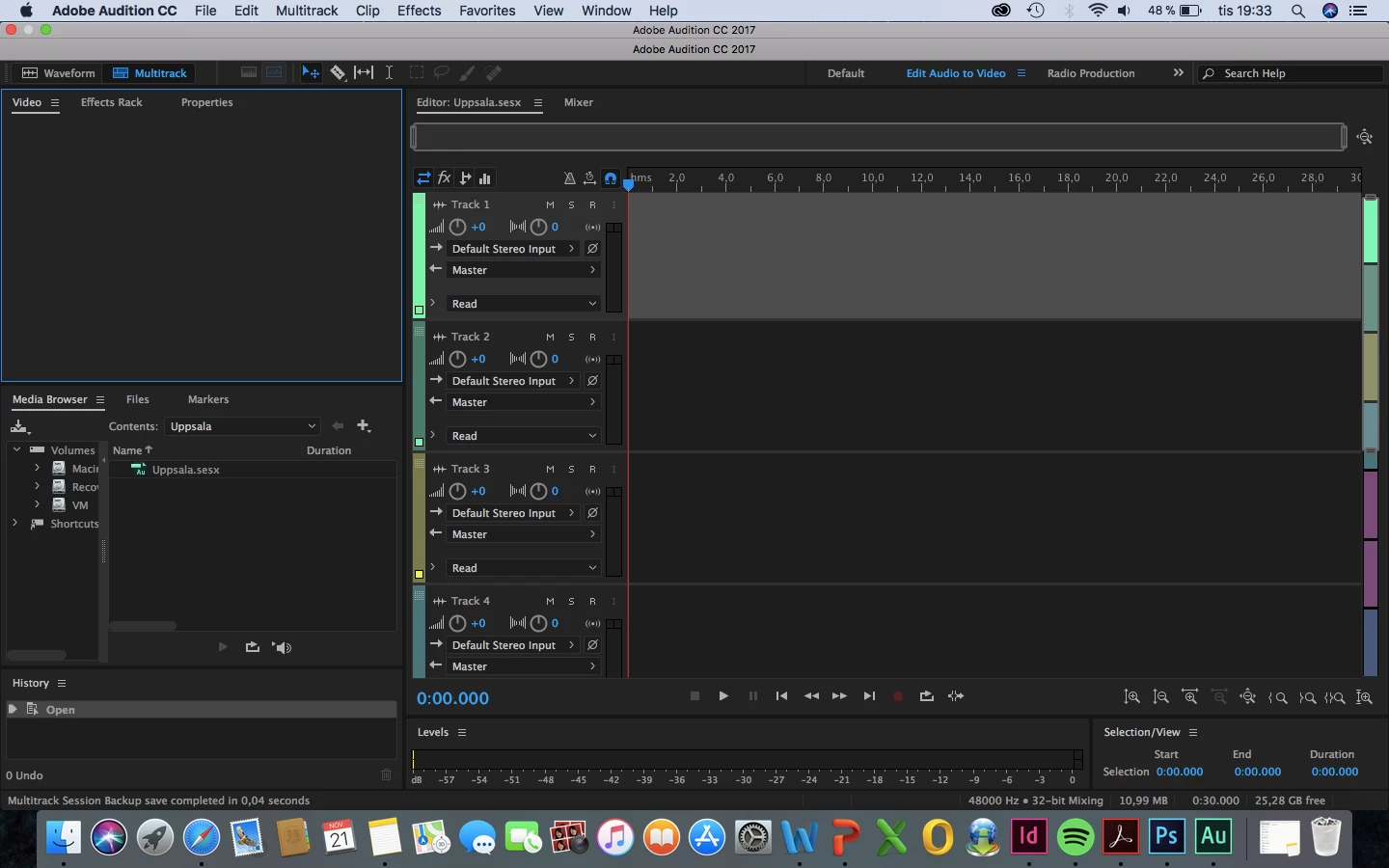
Task: Select the Razor tool
Action: tap(338, 72)
